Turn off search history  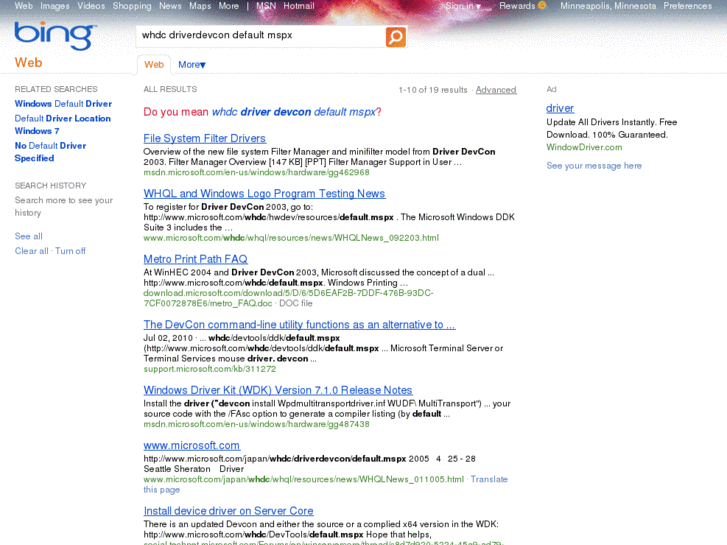click(70, 251)
